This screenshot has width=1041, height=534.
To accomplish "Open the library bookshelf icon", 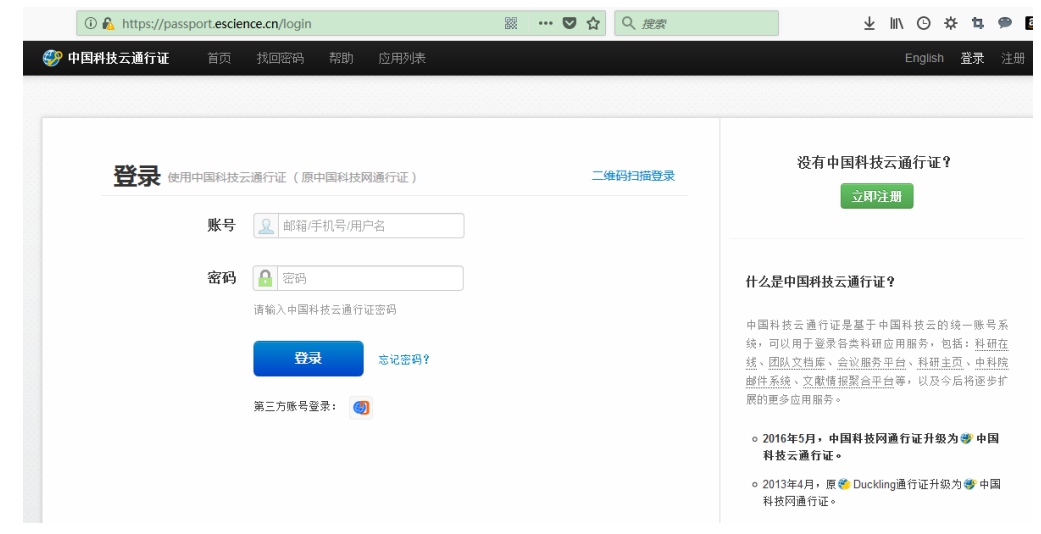I will point(896,23).
